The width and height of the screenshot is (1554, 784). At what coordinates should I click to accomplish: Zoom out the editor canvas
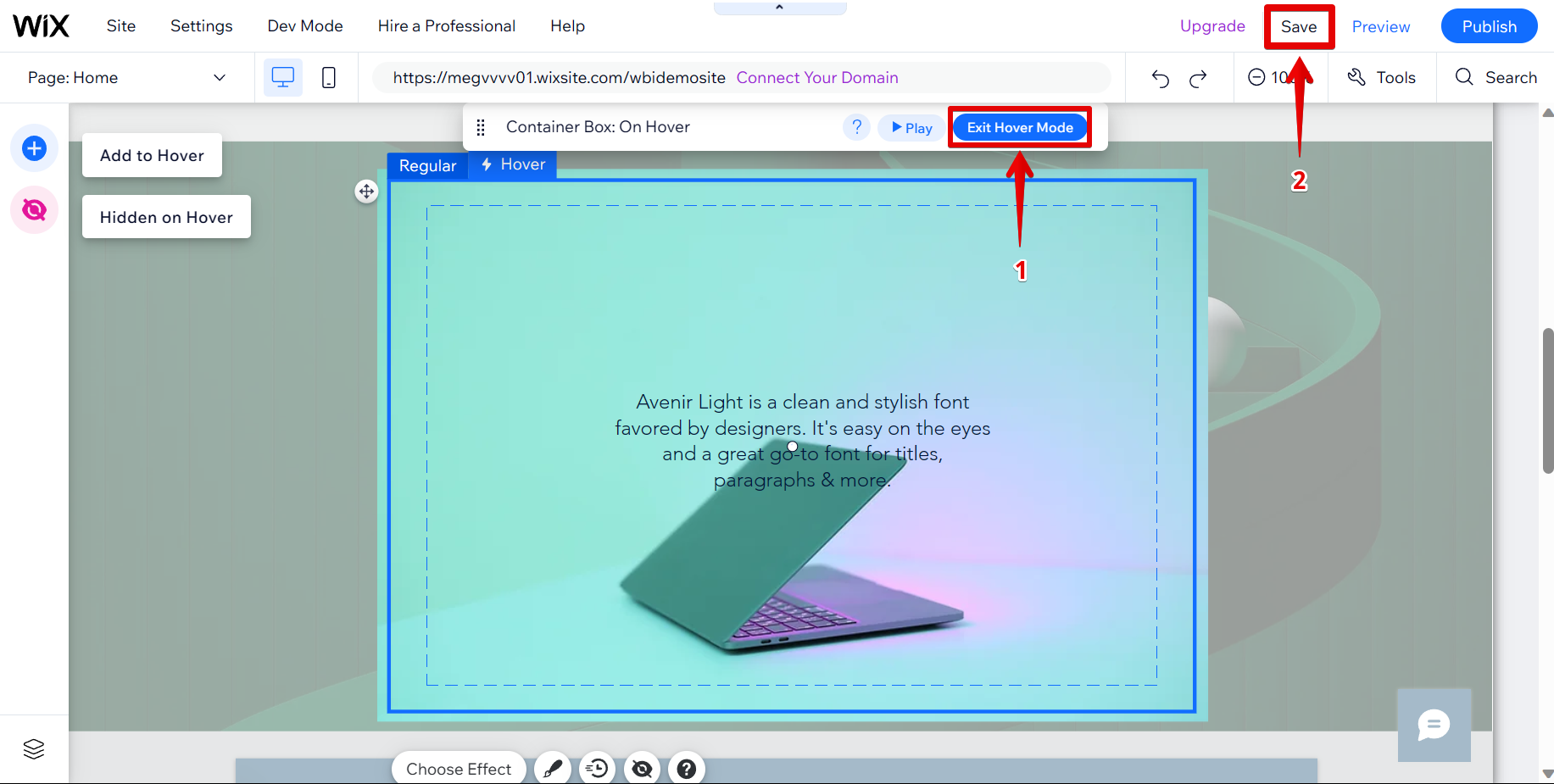(x=1256, y=77)
